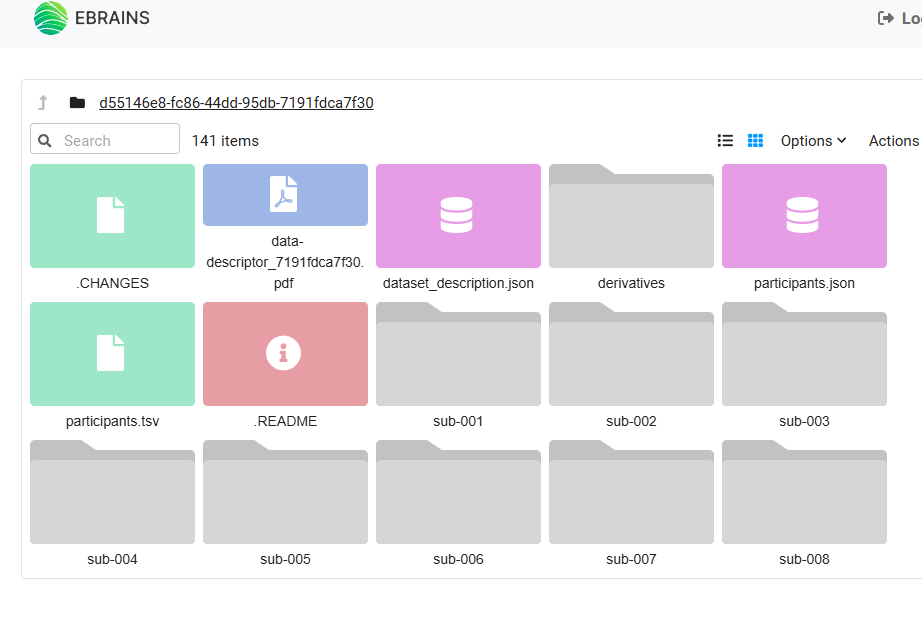
Task: Click the EBRAINS brand name text
Action: pyautogui.click(x=112, y=18)
